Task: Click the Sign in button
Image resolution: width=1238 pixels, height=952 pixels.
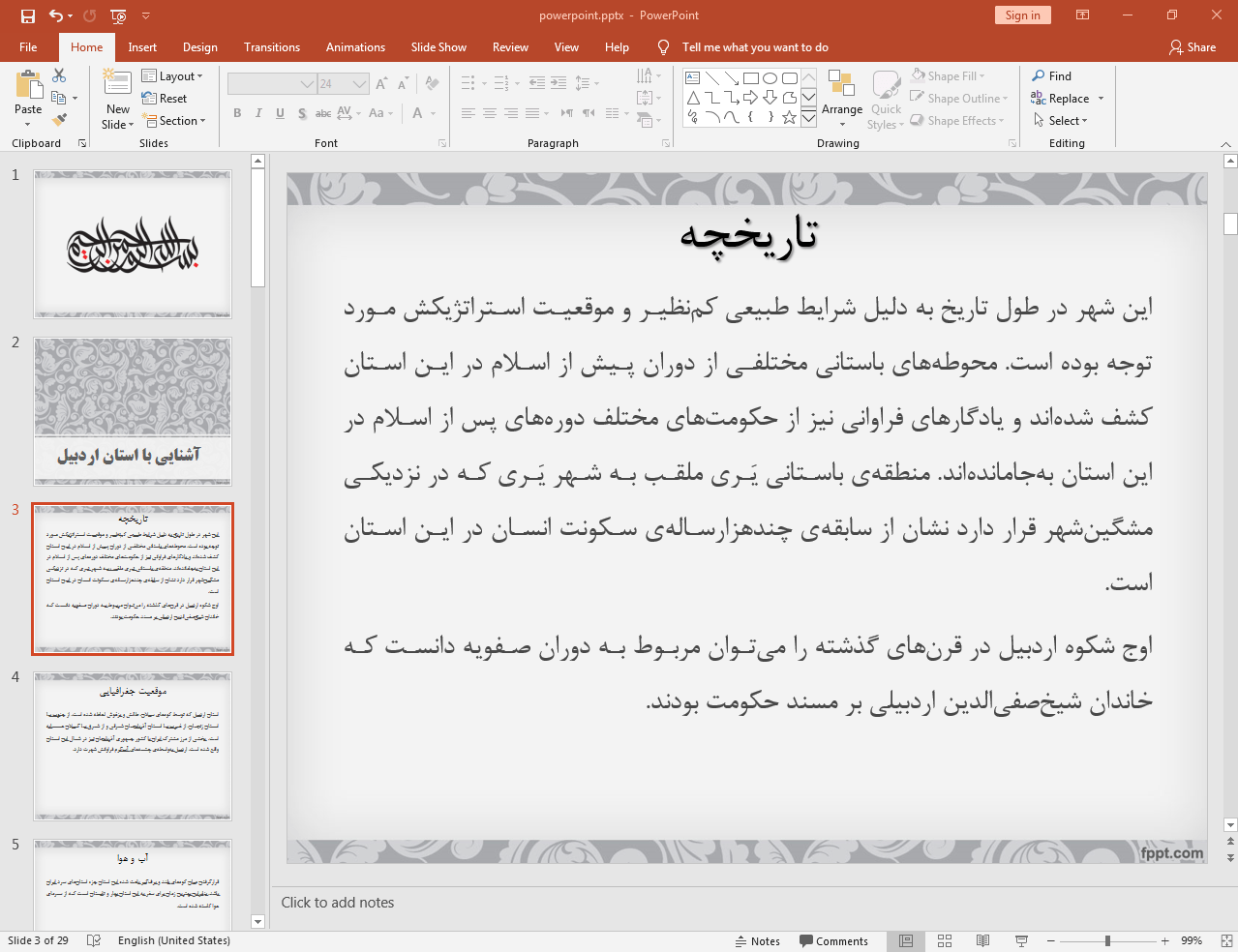Action: coord(1022,15)
